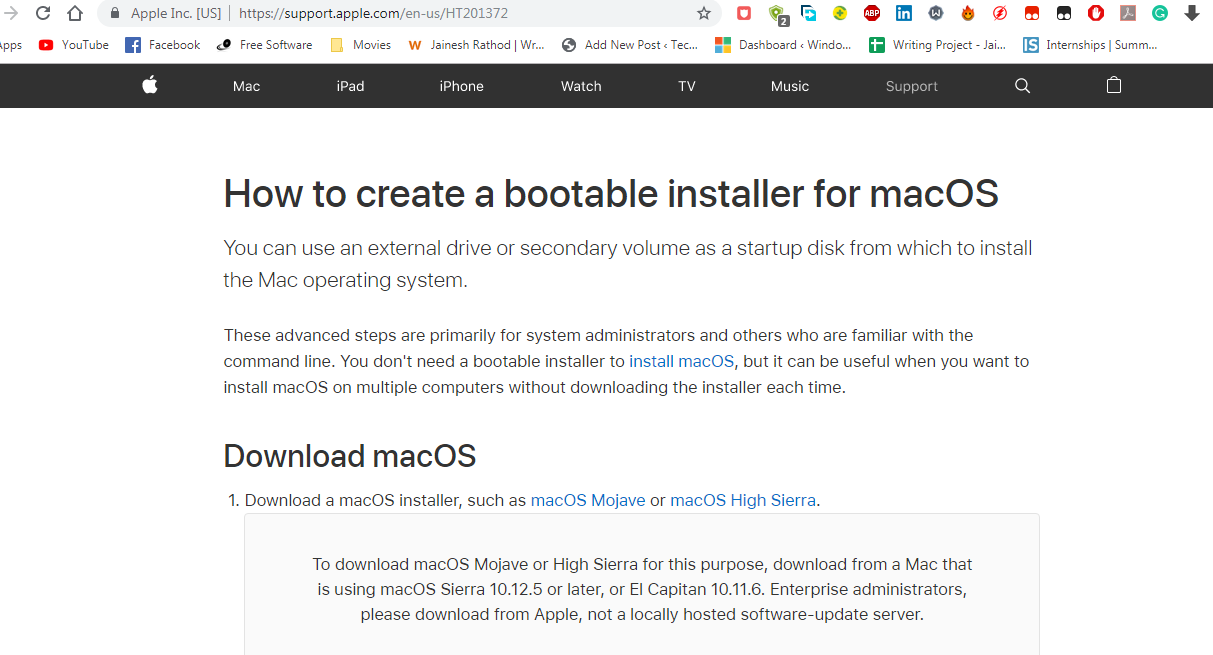Screen dimensions: 1213x655
Task: Open the Movies bookmark folder
Action: (360, 45)
